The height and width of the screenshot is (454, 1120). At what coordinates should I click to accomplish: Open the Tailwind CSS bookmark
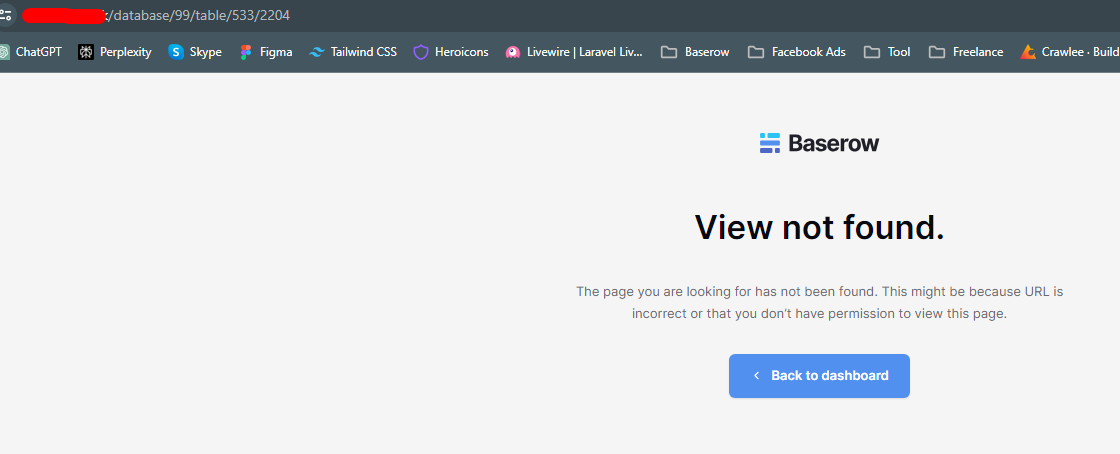click(353, 52)
